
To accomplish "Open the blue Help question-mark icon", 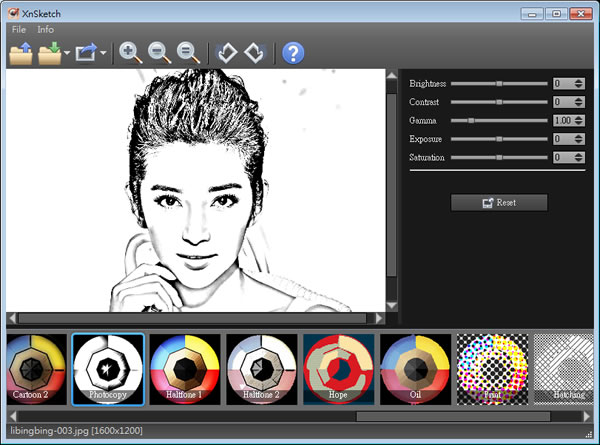I will point(292,53).
